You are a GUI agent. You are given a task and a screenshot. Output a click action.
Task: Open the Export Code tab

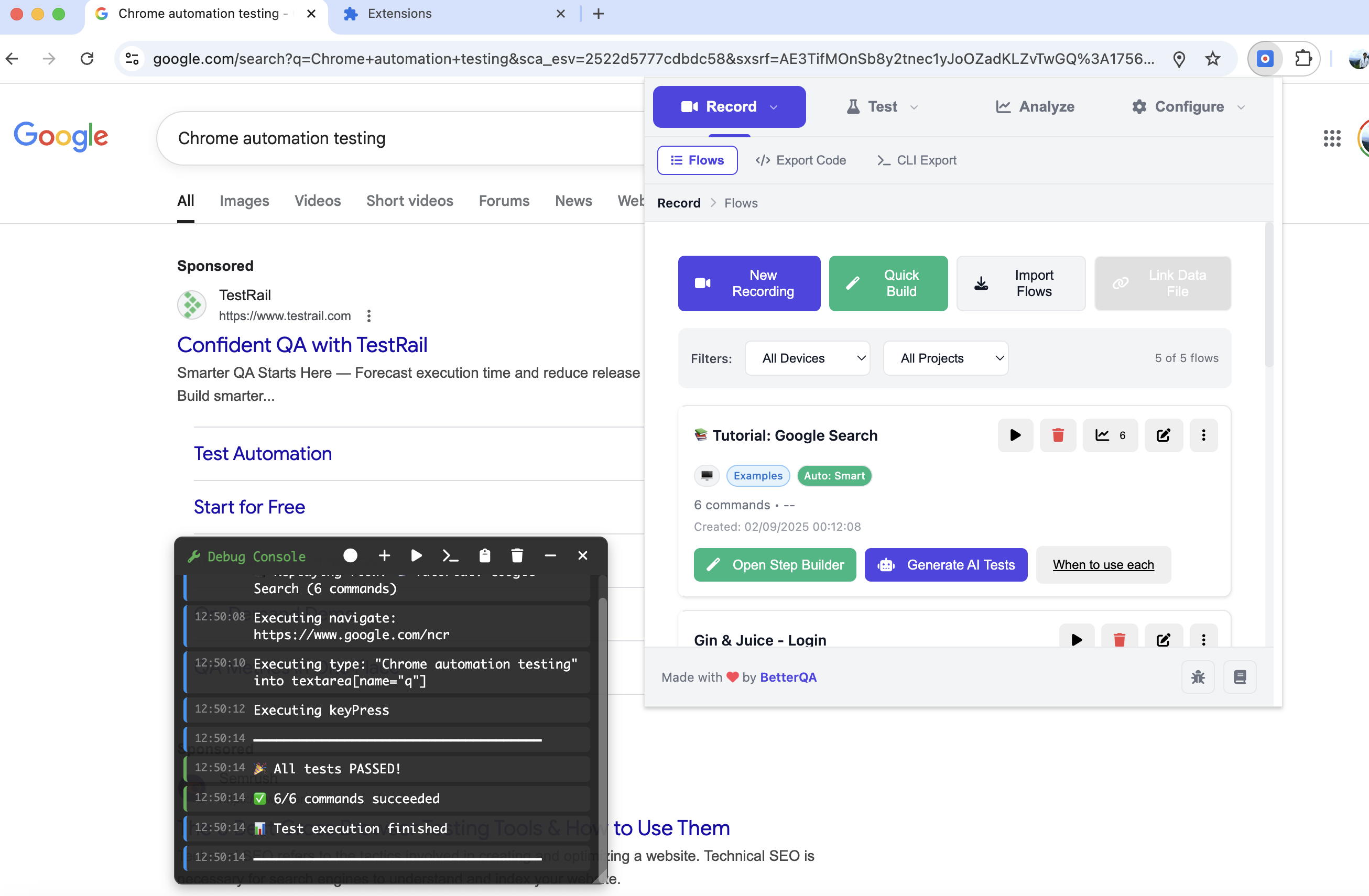pos(801,160)
